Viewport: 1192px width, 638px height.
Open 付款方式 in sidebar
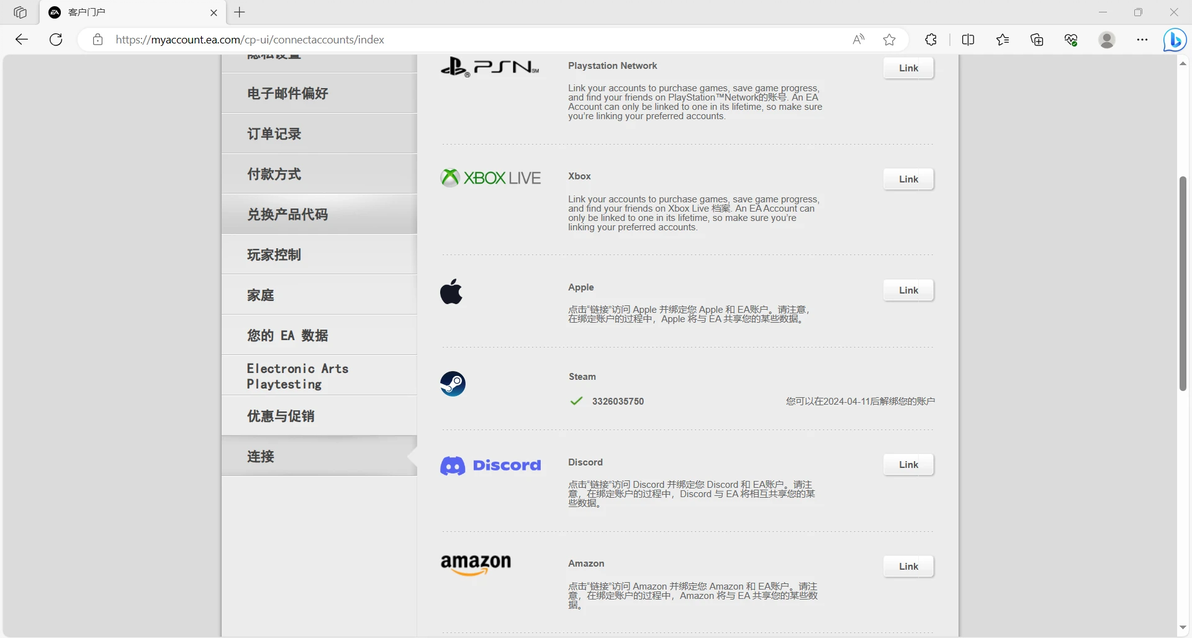[319, 174]
